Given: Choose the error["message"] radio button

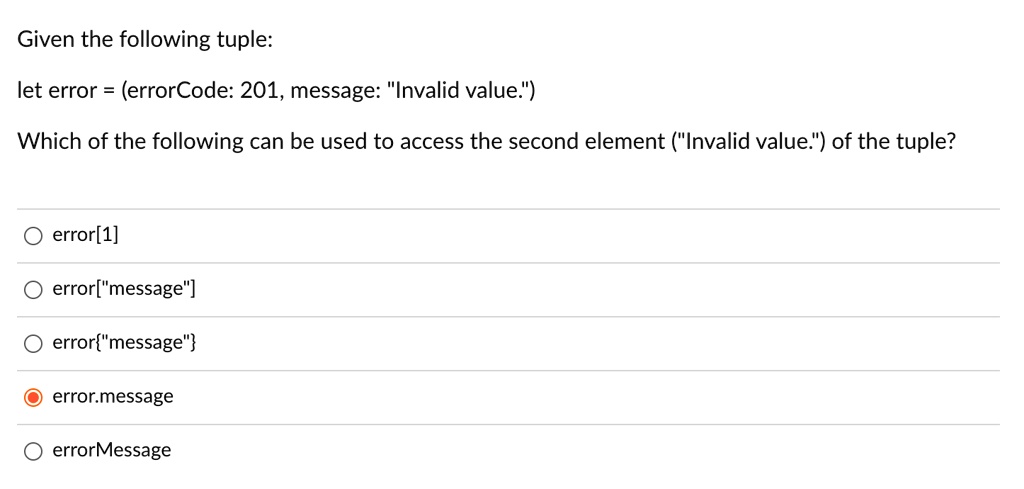Looking at the screenshot, I should [x=33, y=290].
